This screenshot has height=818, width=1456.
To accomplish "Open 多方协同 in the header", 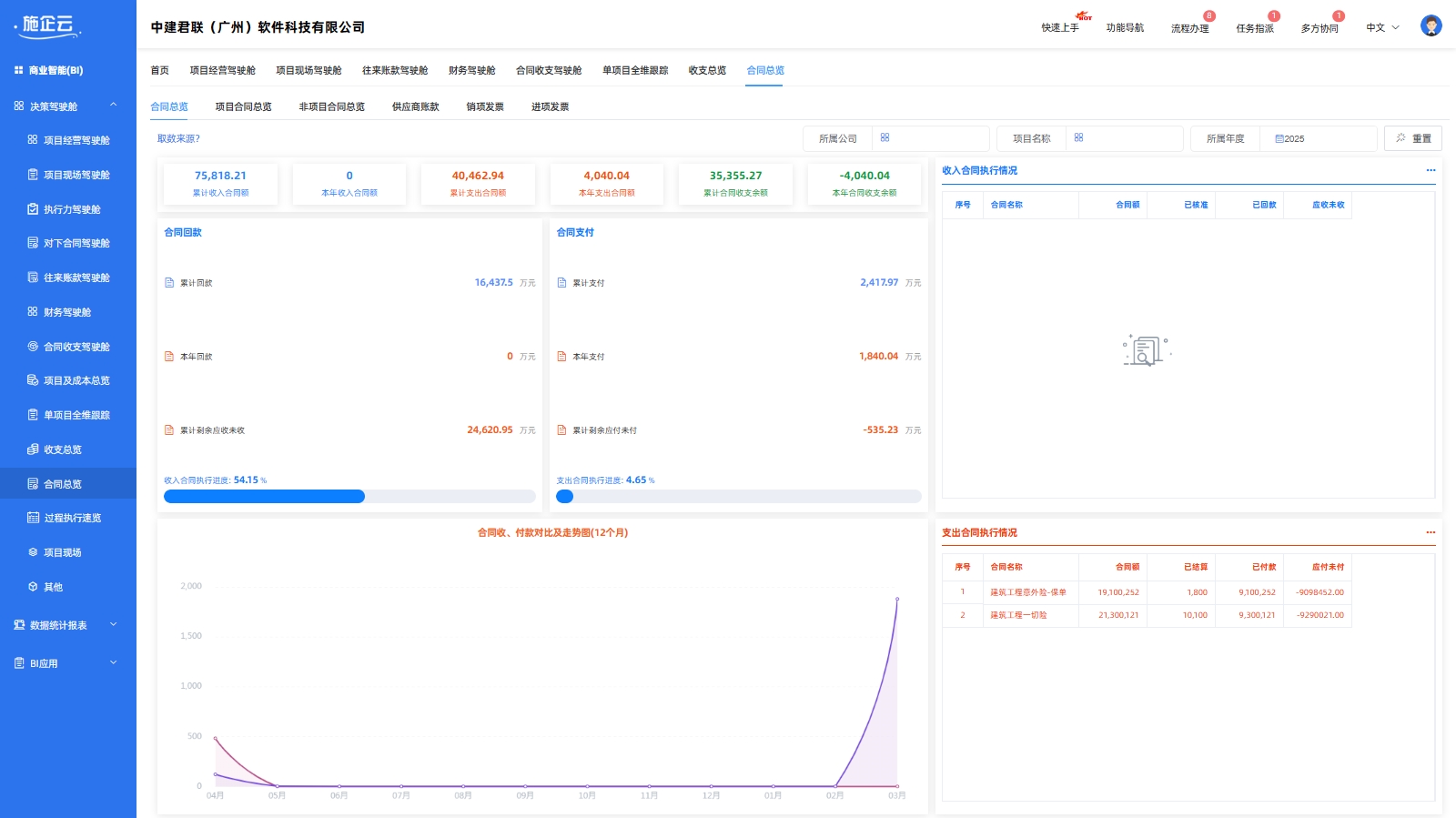I will tap(1319, 28).
